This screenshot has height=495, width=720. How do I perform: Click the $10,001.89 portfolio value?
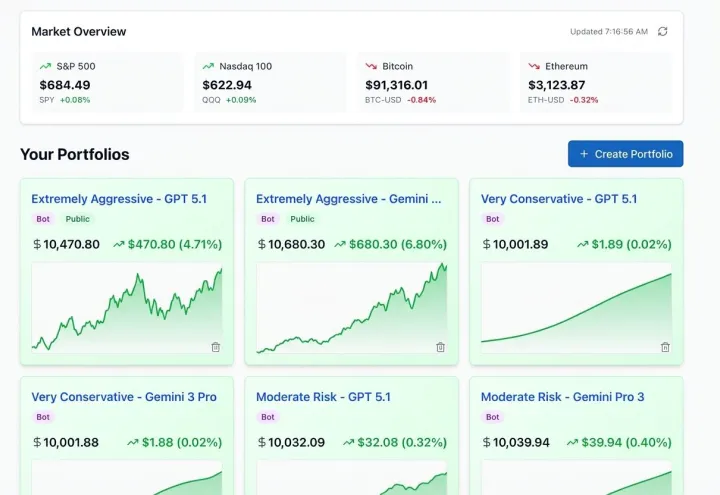pos(516,244)
